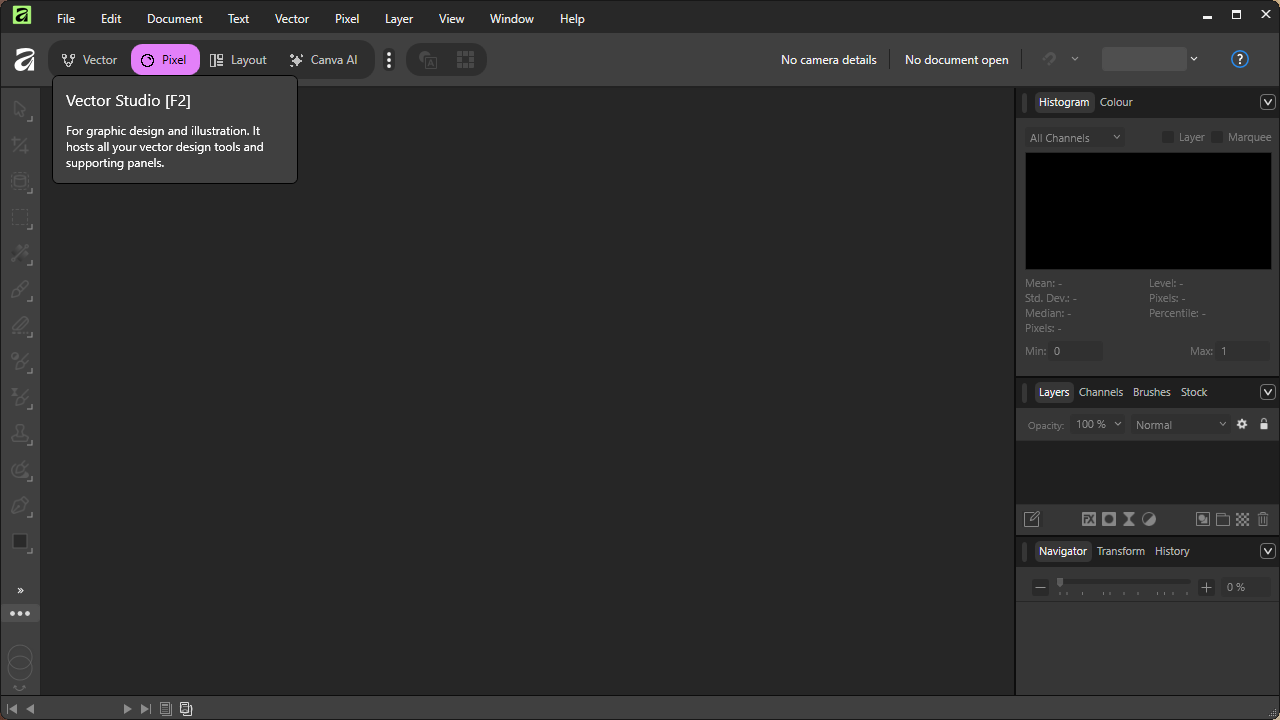This screenshot has width=1280, height=720.
Task: Add a new layer group
Action: tap(1222, 519)
